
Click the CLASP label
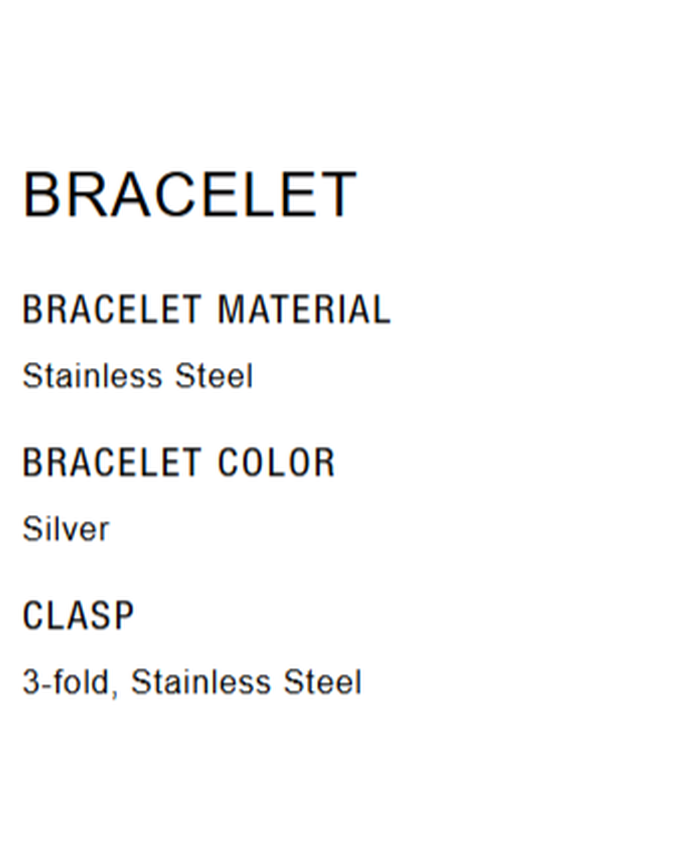point(78,616)
